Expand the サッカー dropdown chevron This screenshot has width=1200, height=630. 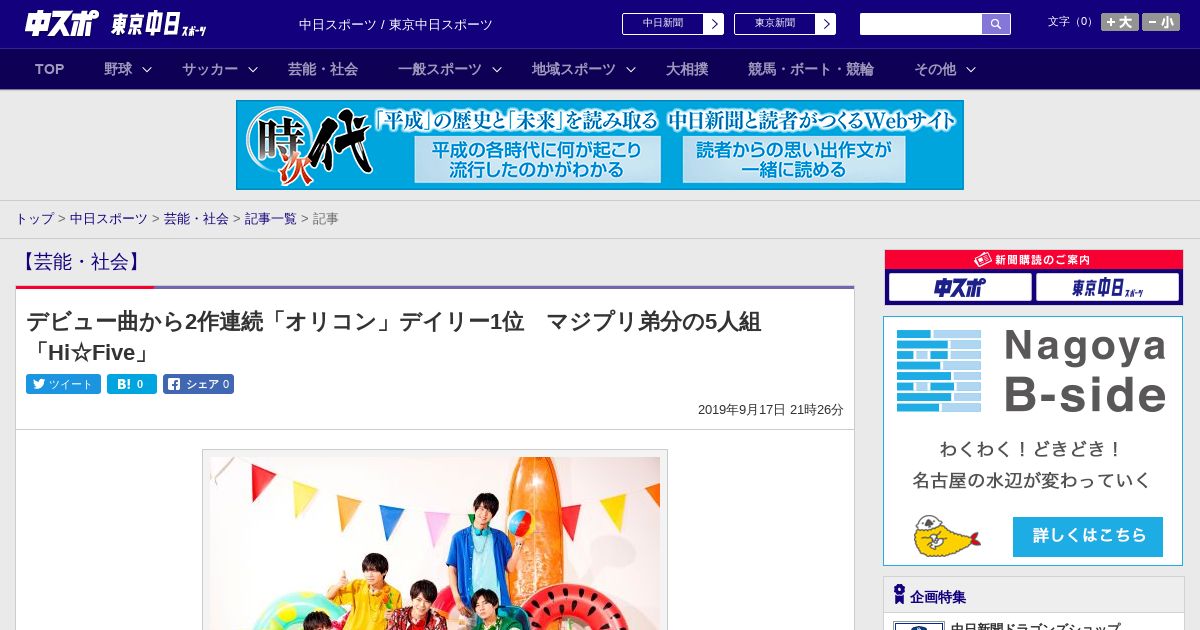(x=253, y=69)
